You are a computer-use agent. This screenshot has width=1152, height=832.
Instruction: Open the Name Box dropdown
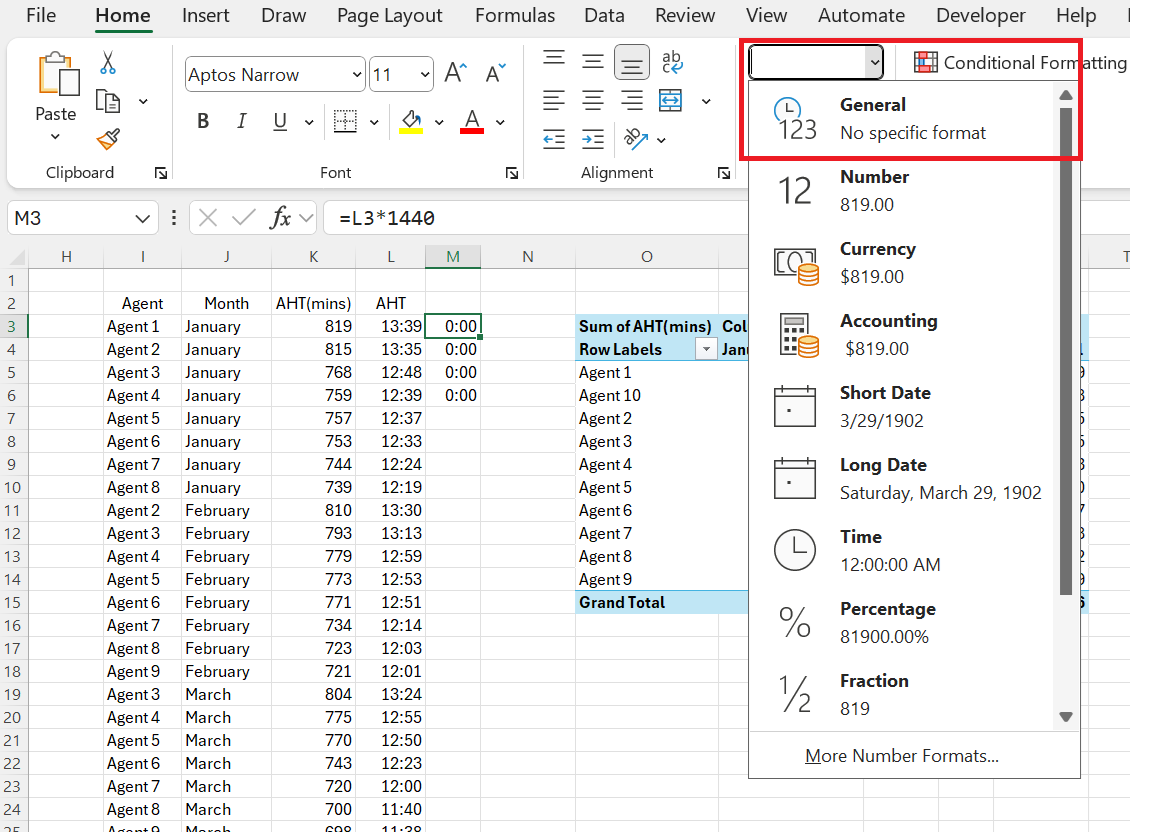143,218
